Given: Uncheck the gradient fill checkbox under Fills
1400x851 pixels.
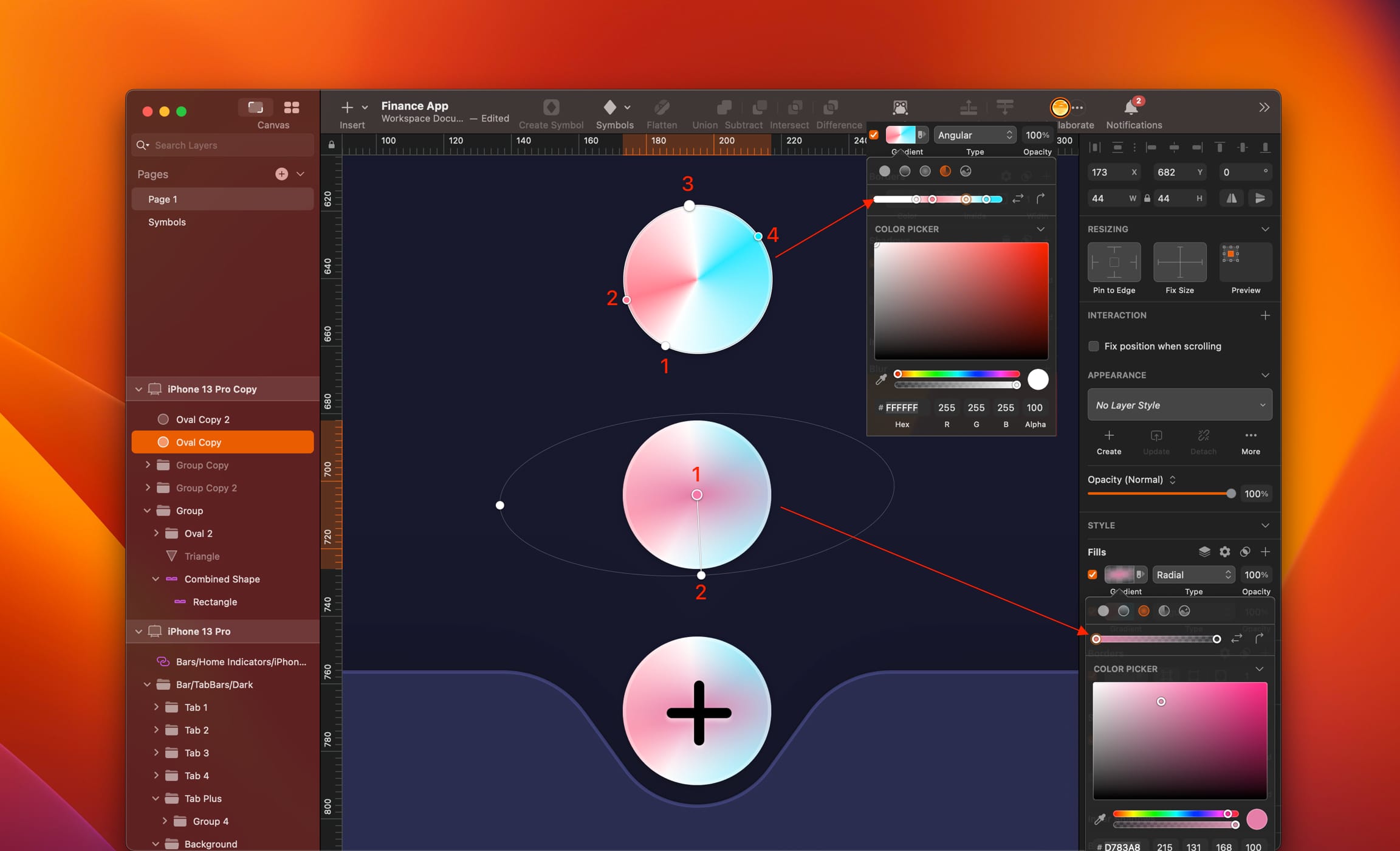Looking at the screenshot, I should [1092, 574].
